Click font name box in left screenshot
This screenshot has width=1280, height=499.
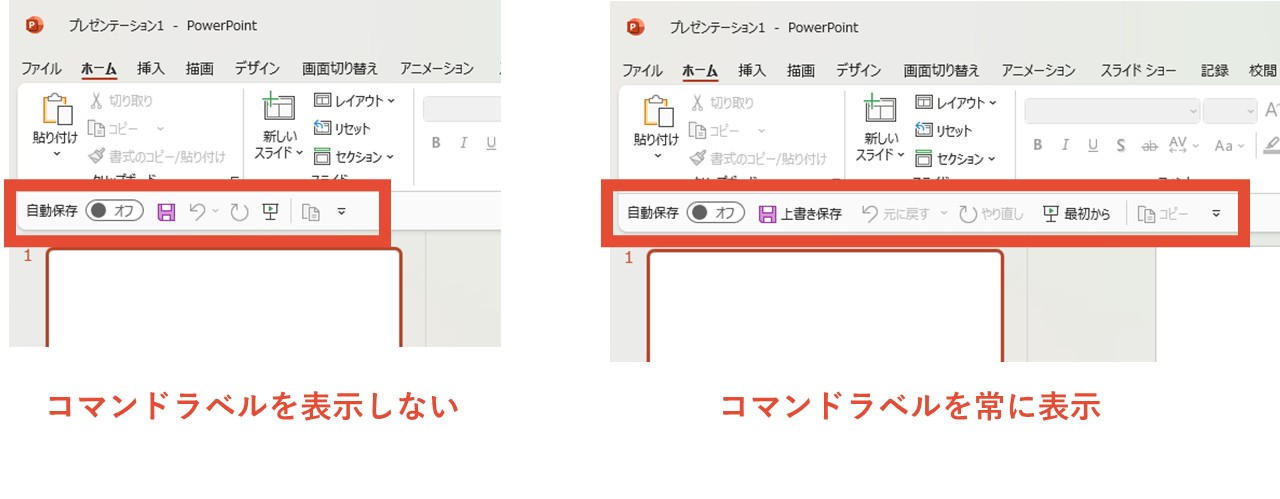[461, 109]
